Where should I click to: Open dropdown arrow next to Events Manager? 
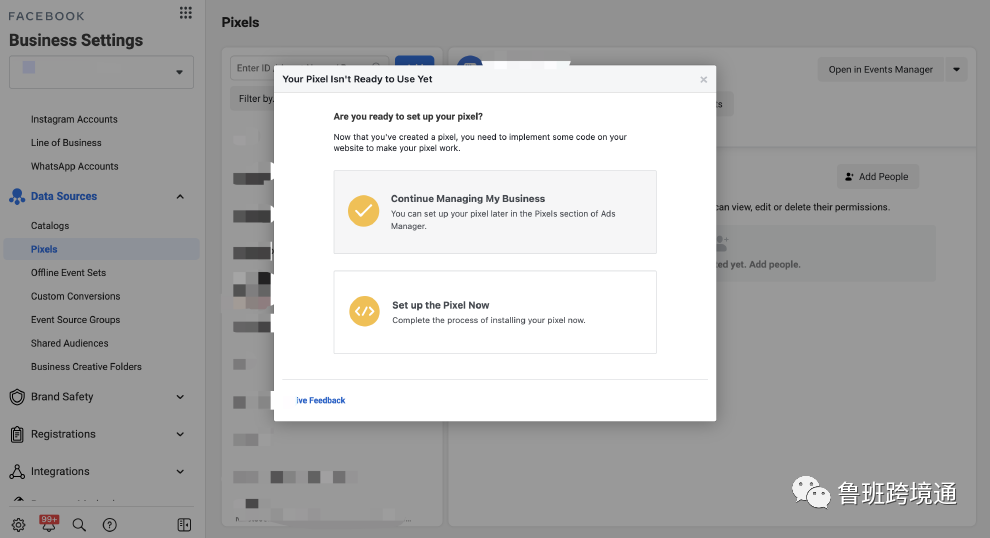point(956,69)
